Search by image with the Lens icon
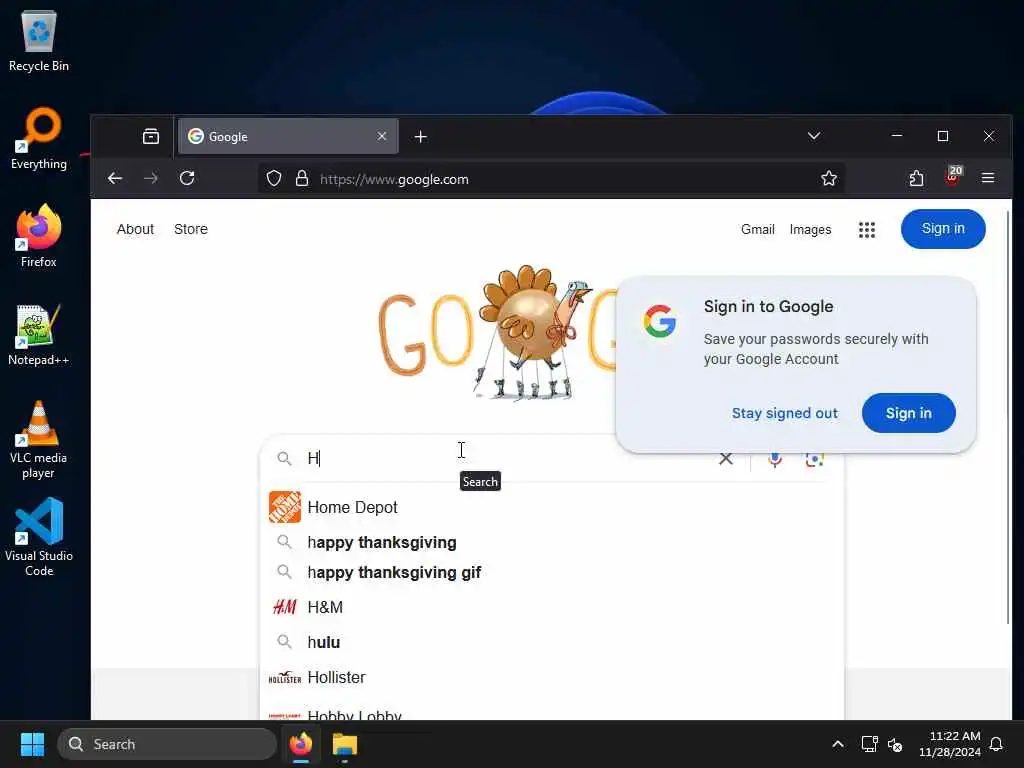Image resolution: width=1024 pixels, height=768 pixels. pos(814,460)
